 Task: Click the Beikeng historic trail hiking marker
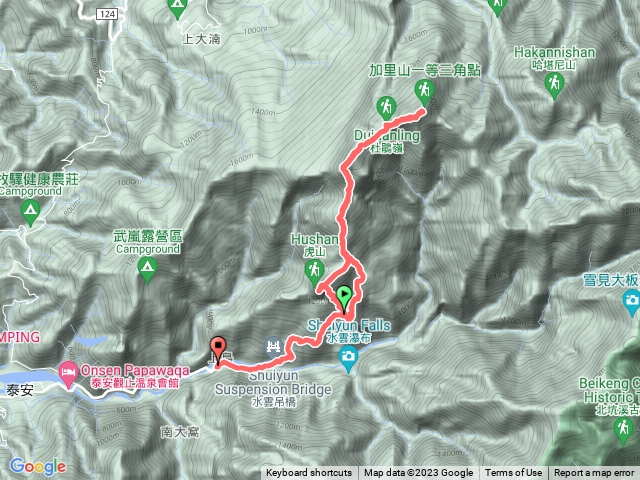(623, 431)
